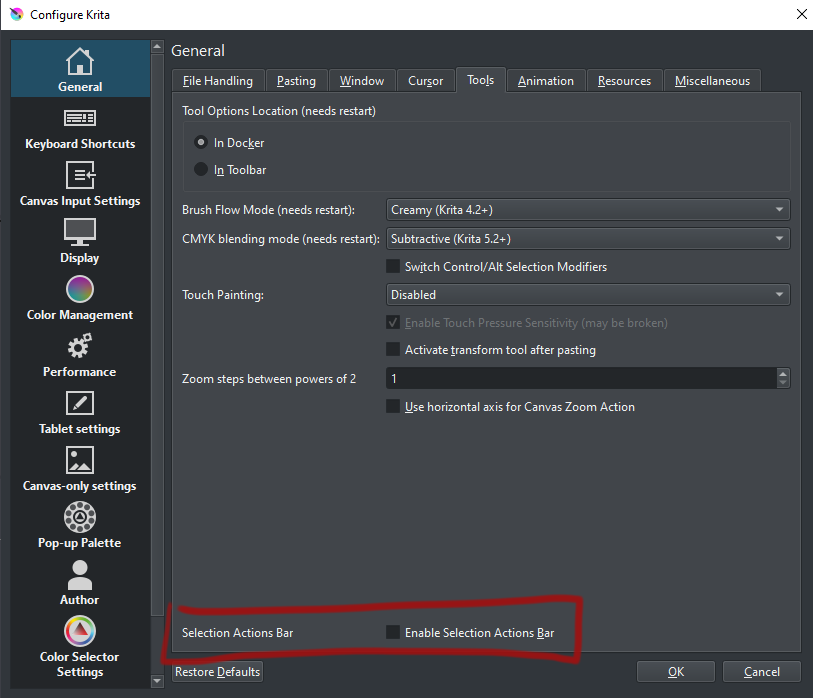Open Brush Flow Mode dropdown
813x698 pixels.
(x=588, y=210)
